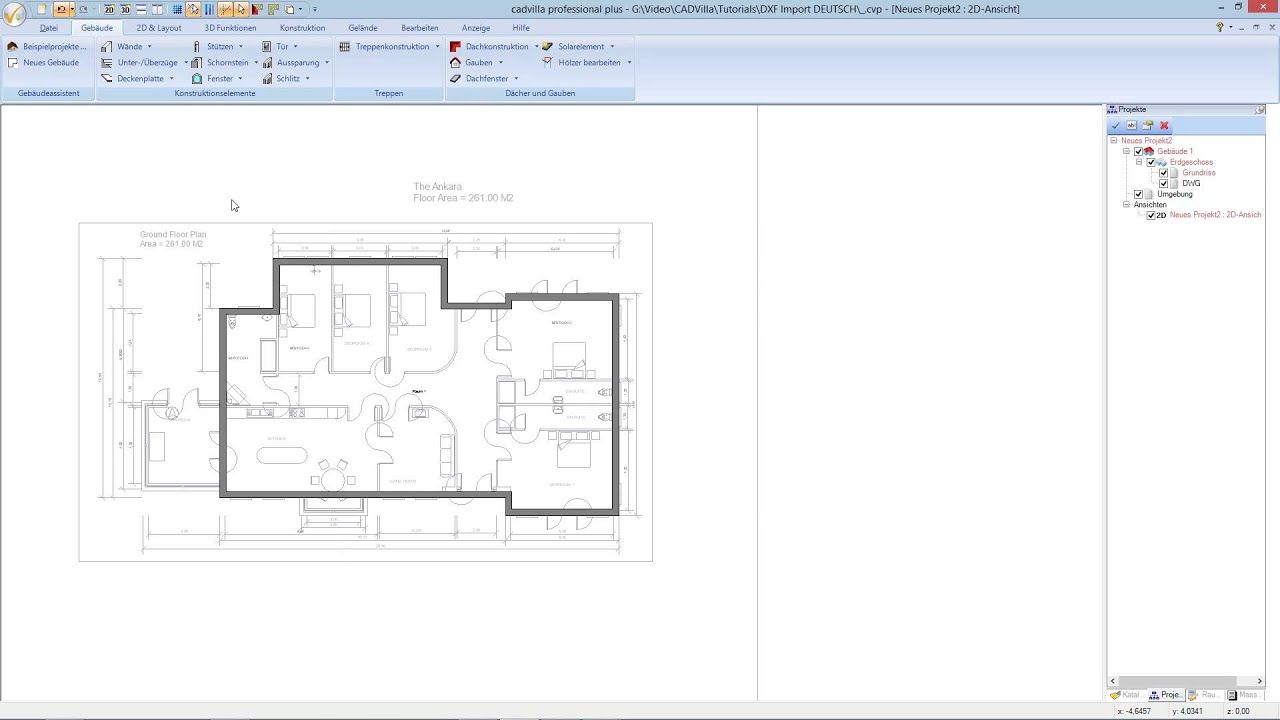Click the Beispielprojekte button

[47, 46]
